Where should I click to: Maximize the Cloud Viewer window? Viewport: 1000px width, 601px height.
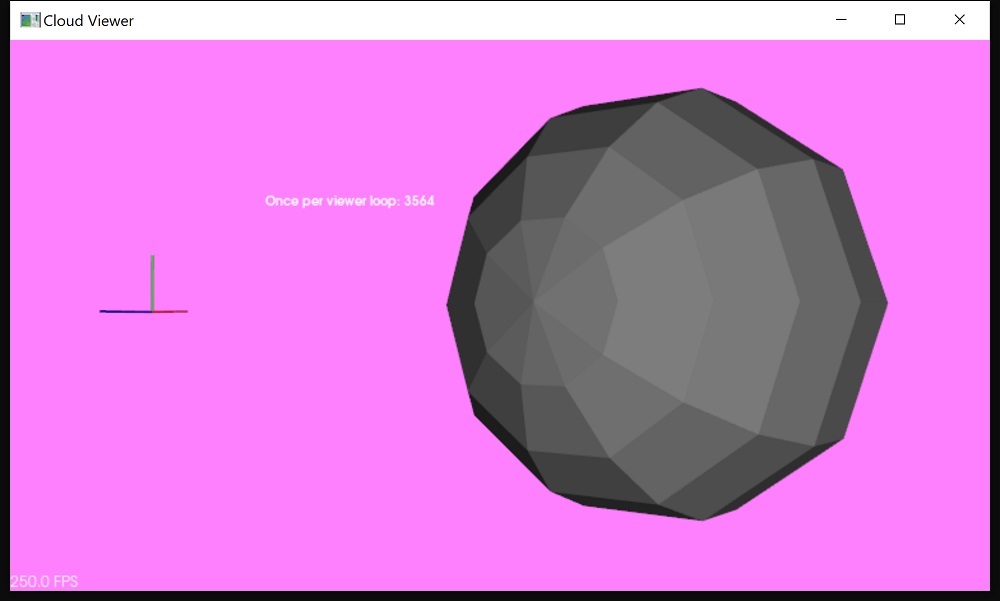899,19
